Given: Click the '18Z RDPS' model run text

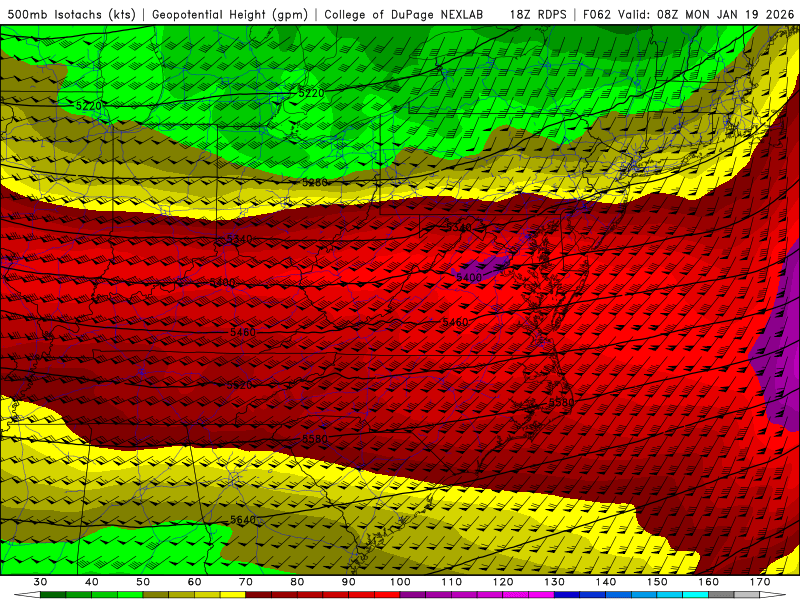Looking at the screenshot, I should click(538, 14).
